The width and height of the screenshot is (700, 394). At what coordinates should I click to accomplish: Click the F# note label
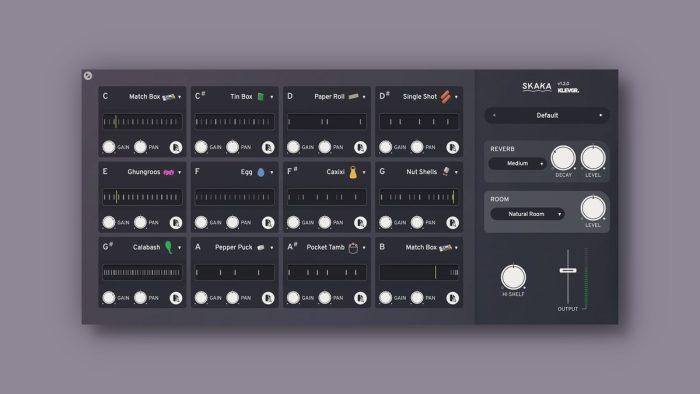pyautogui.click(x=292, y=171)
